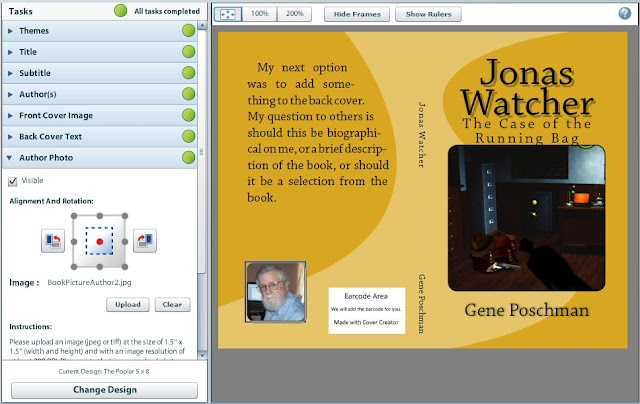Open the help question mark icon
The image size is (640, 404).
[x=624, y=13]
